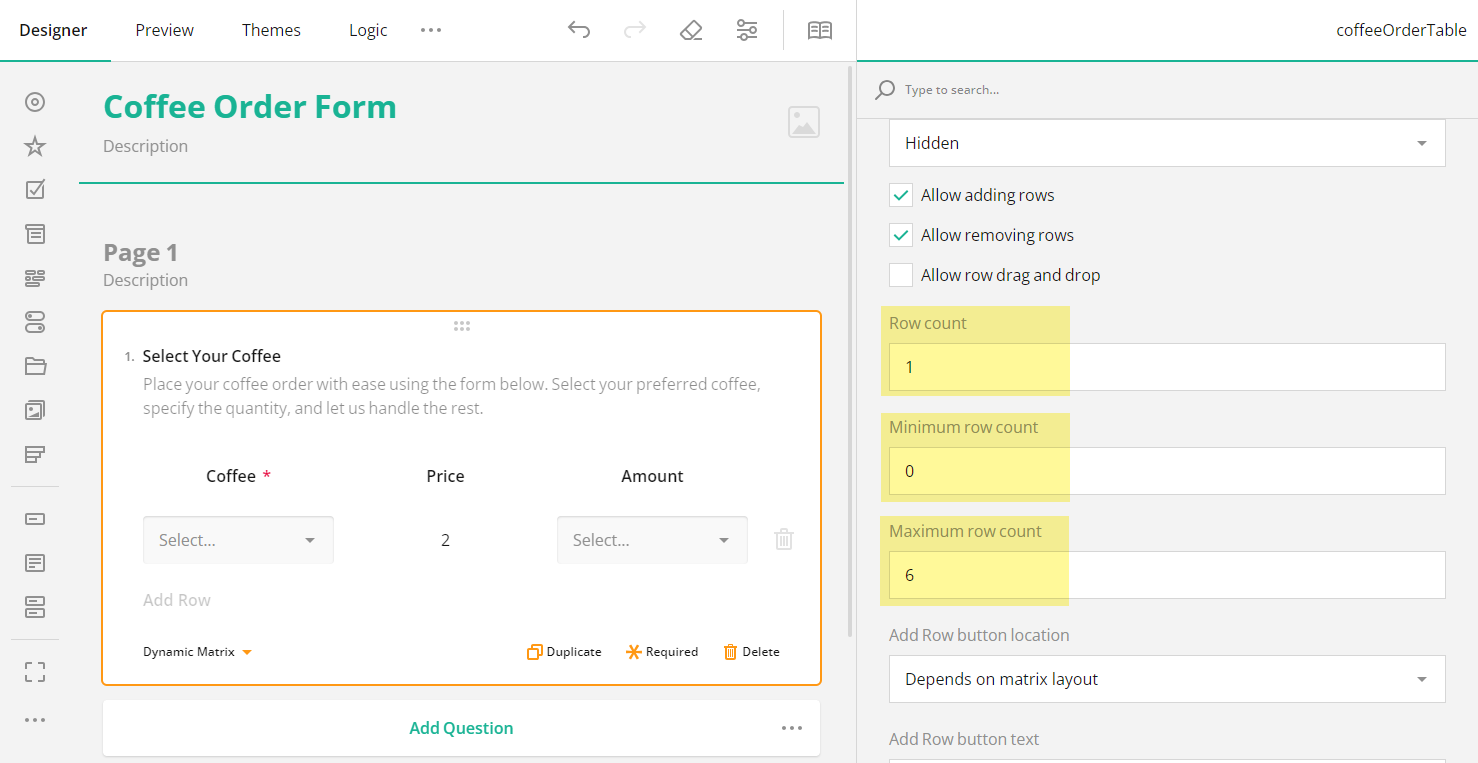Click the Undo icon in the toolbar
Viewport: 1478px width, 763px height.
tap(578, 30)
